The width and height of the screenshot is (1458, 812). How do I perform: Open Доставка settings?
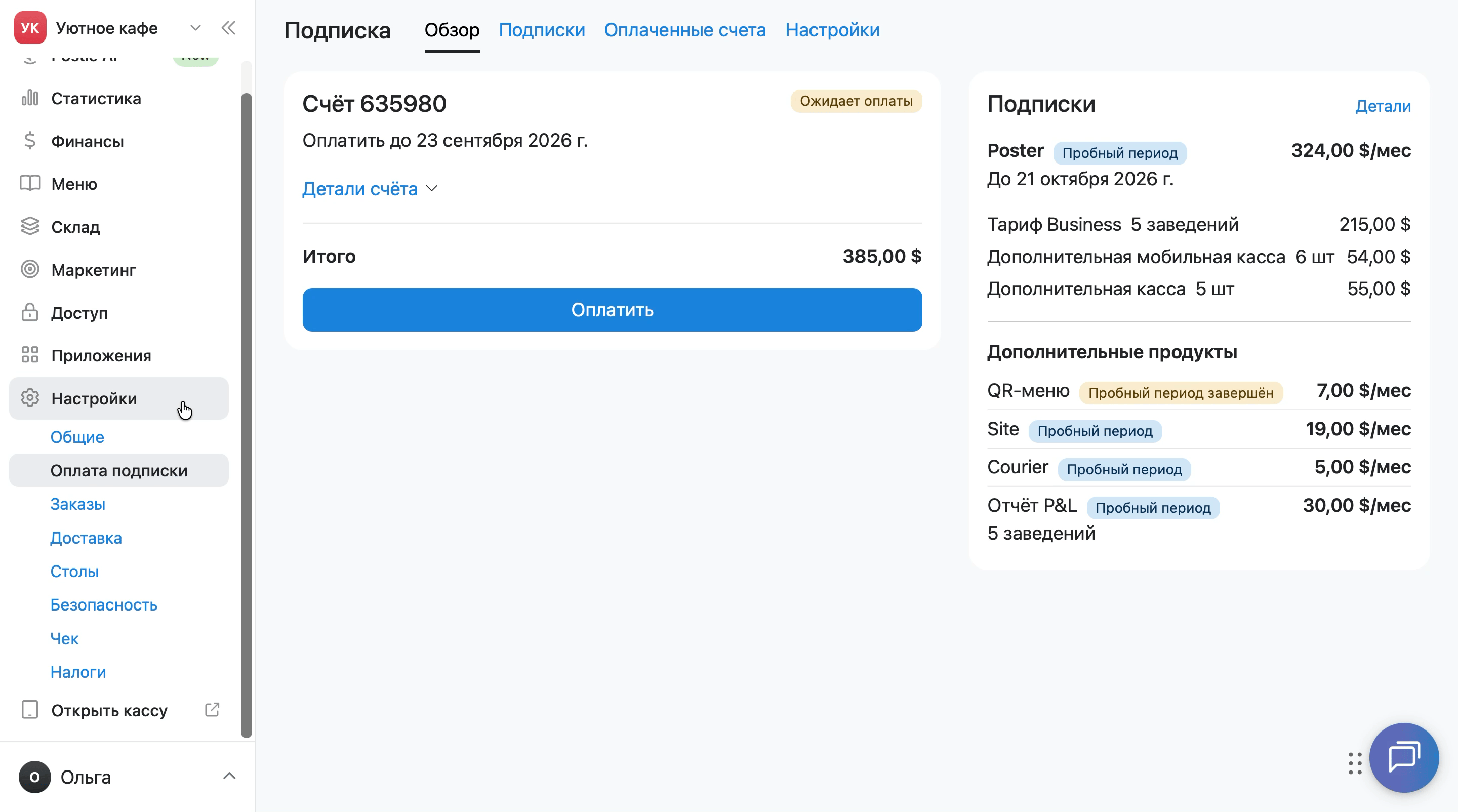tap(86, 538)
